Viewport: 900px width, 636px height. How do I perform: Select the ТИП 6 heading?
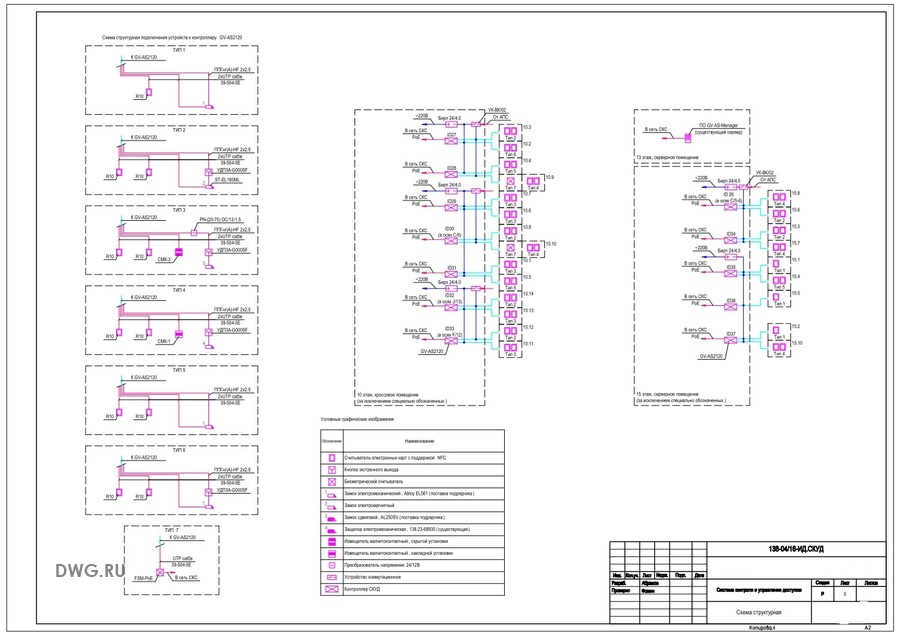pos(179,450)
